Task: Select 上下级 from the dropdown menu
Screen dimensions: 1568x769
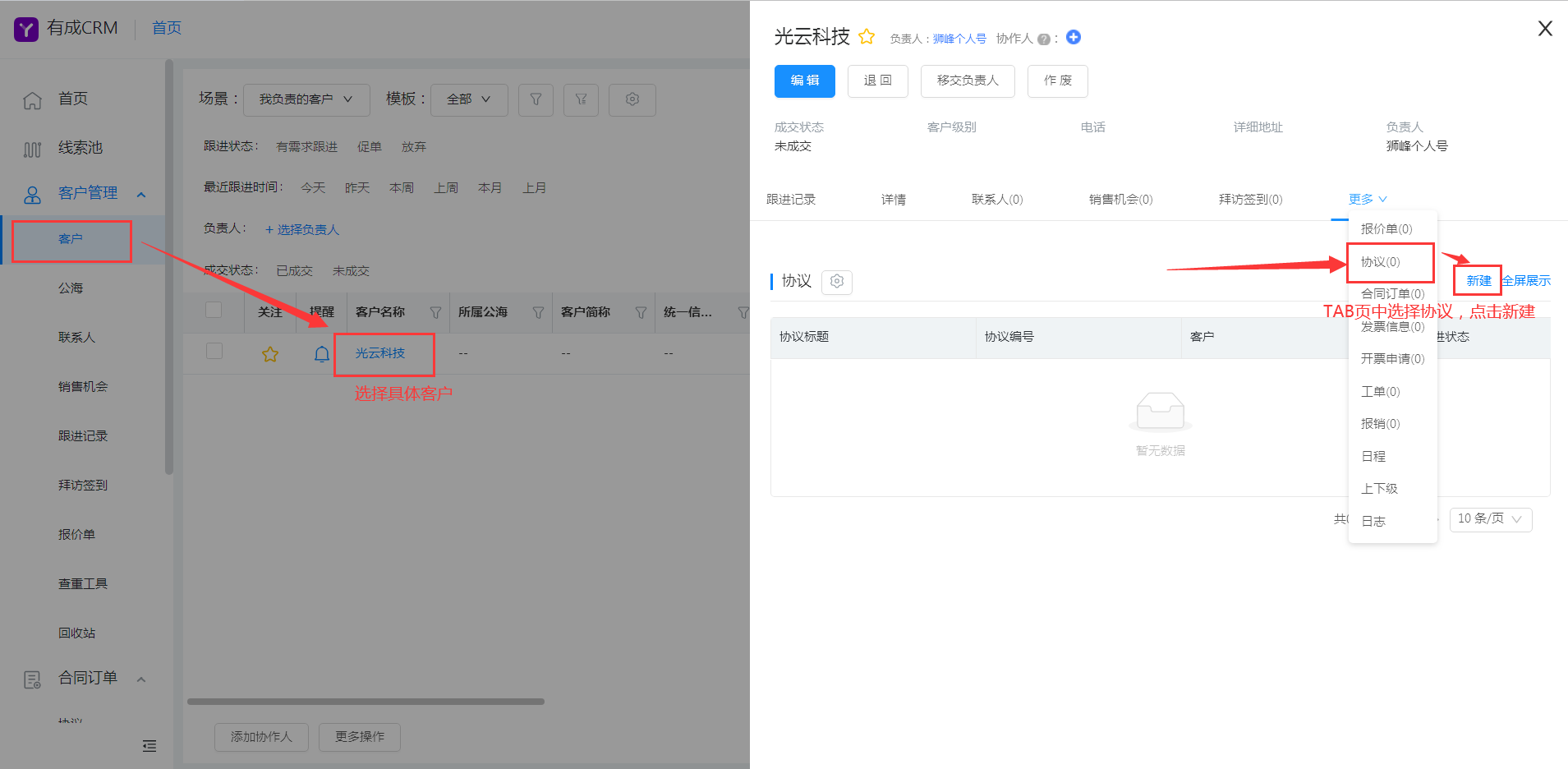Action: tap(1393, 489)
